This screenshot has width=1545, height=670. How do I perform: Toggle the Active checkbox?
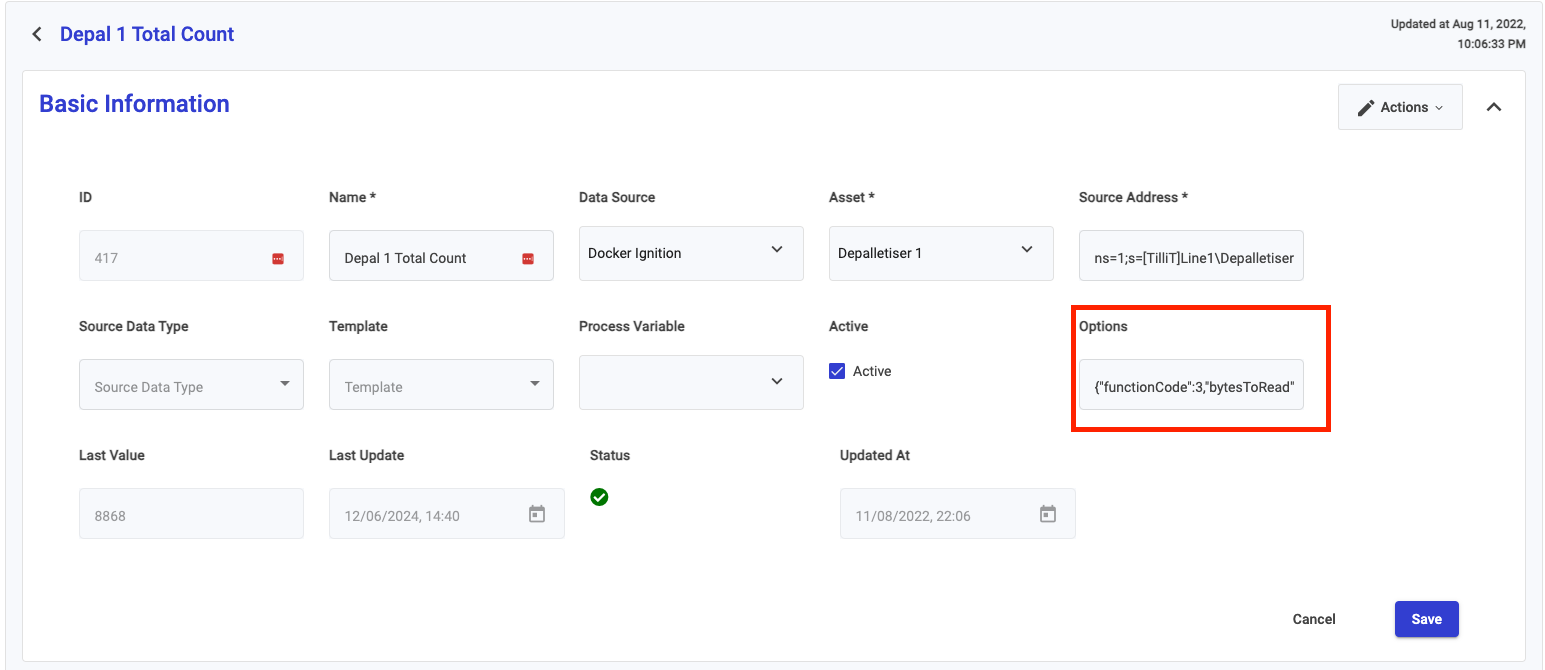click(x=837, y=371)
